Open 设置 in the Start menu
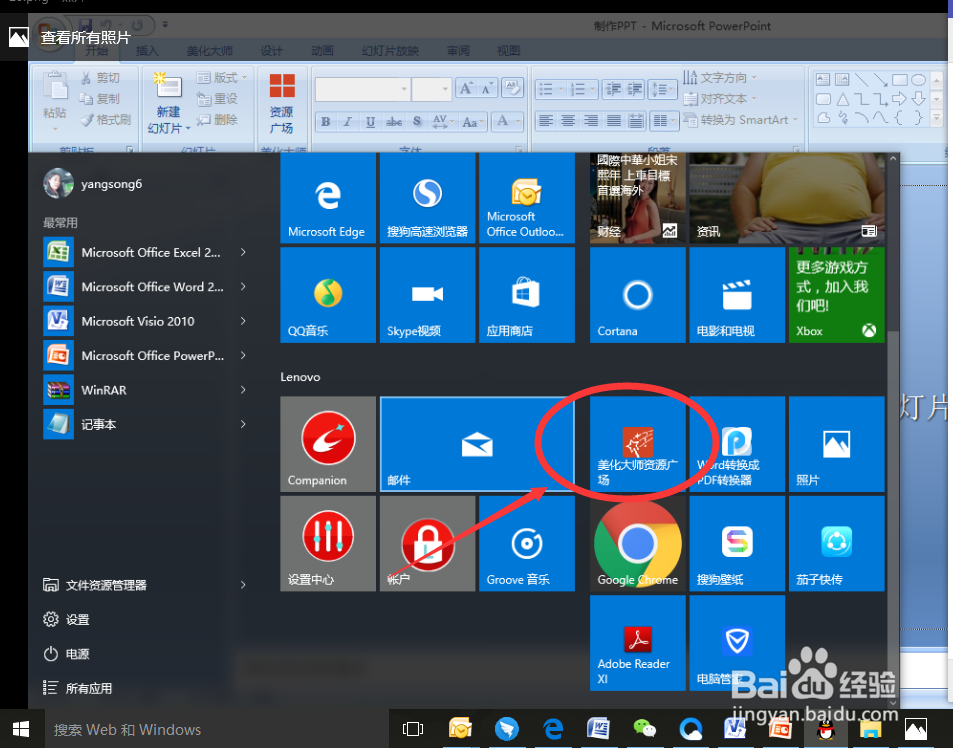The image size is (953, 748). (66, 619)
